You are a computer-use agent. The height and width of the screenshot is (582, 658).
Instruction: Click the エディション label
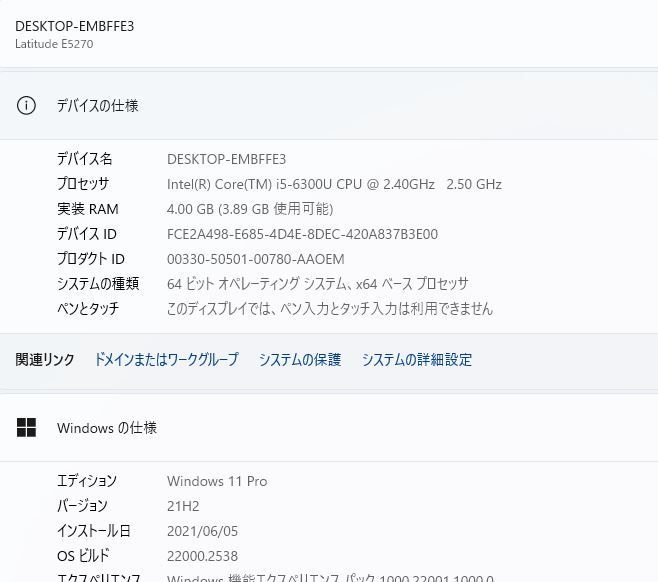click(87, 481)
